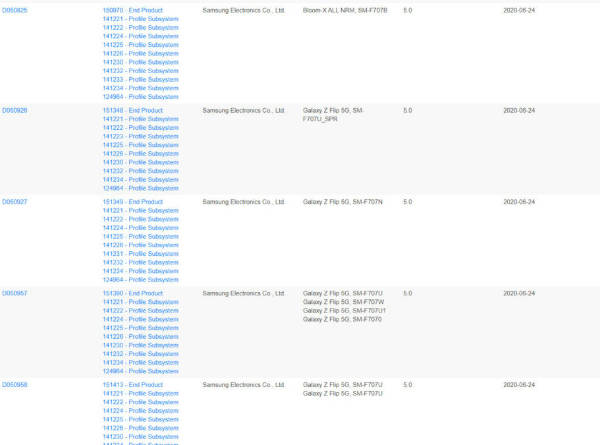
Task: Open listing D050957
Action: [x=15, y=293]
